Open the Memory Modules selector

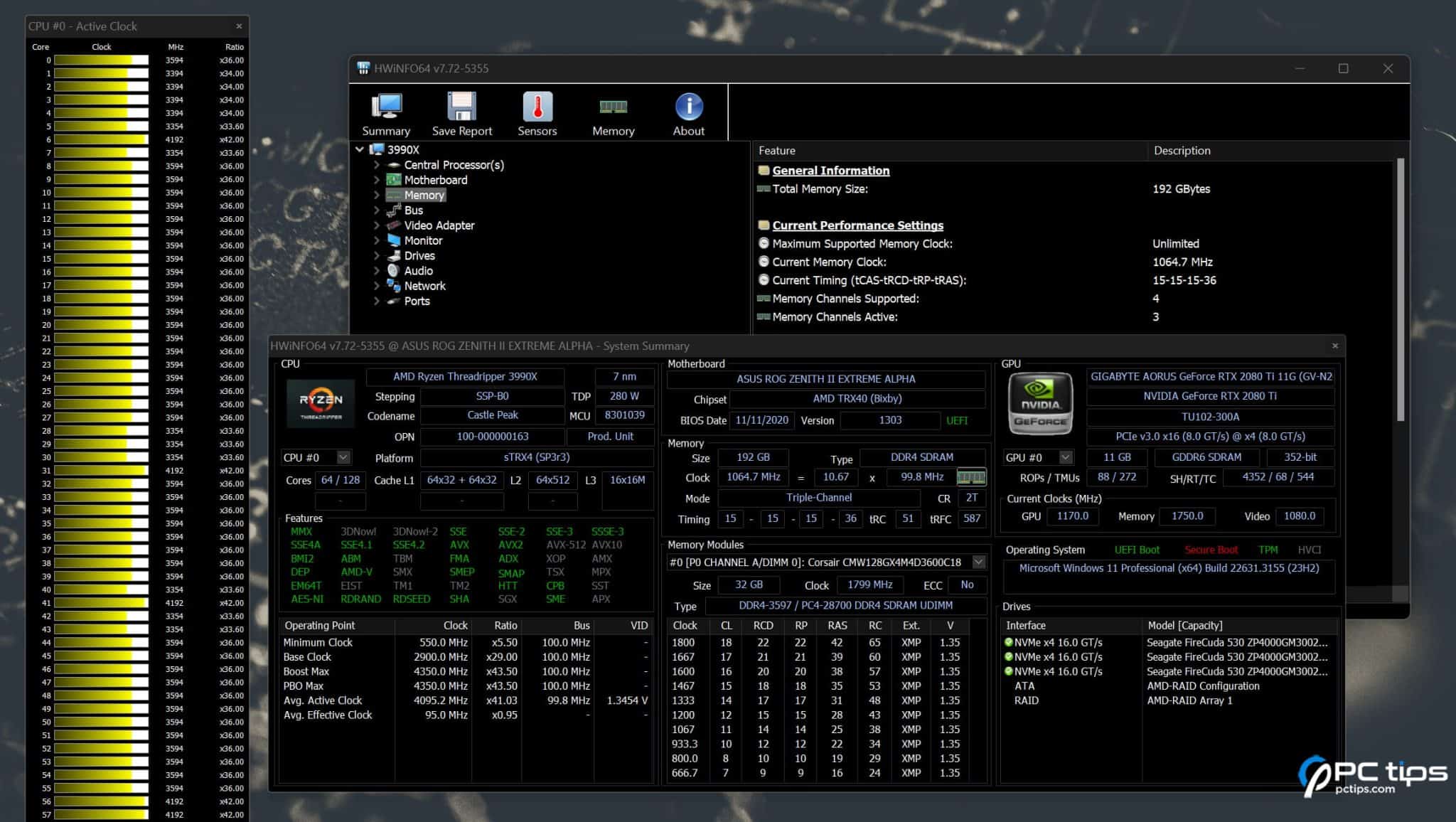(979, 562)
